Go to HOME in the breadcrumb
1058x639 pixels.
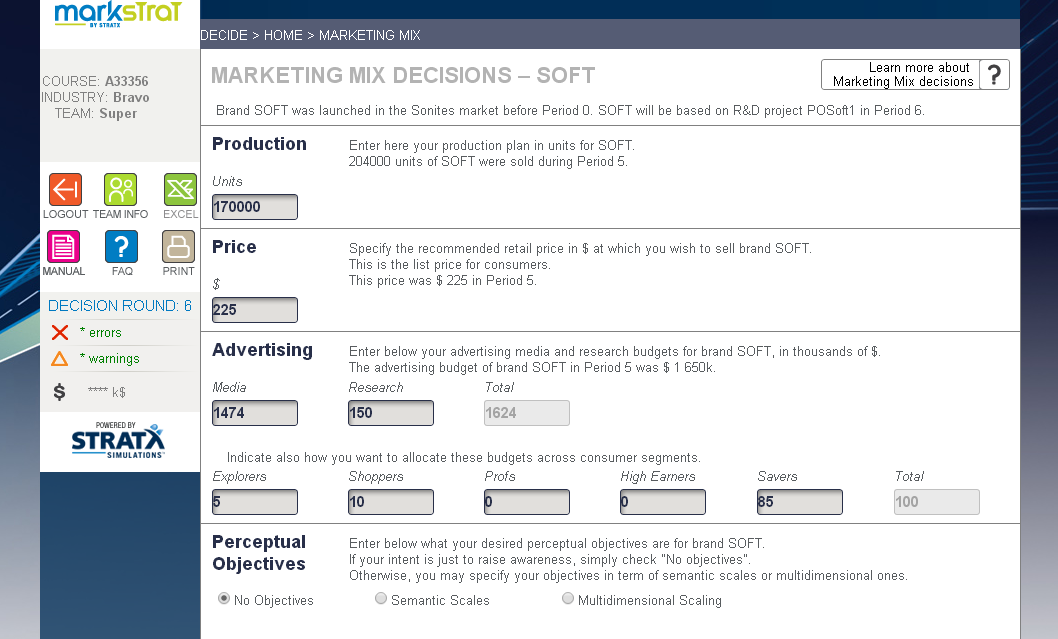(283, 35)
